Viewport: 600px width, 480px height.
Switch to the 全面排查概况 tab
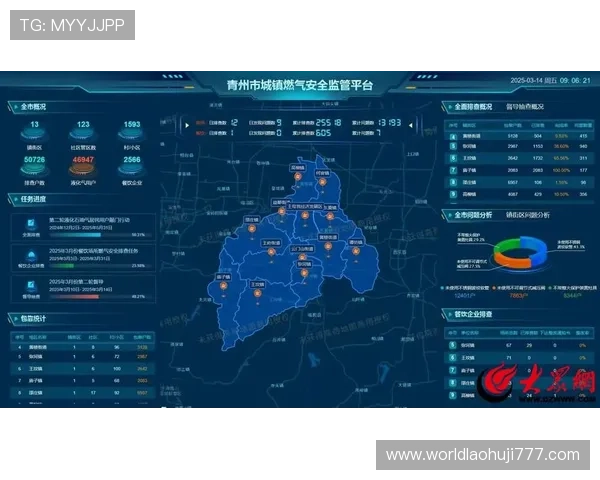pos(473,107)
